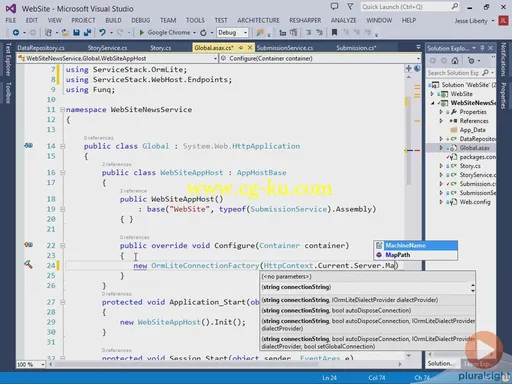
Task: Open the RESHARPER menu
Action: point(305,21)
